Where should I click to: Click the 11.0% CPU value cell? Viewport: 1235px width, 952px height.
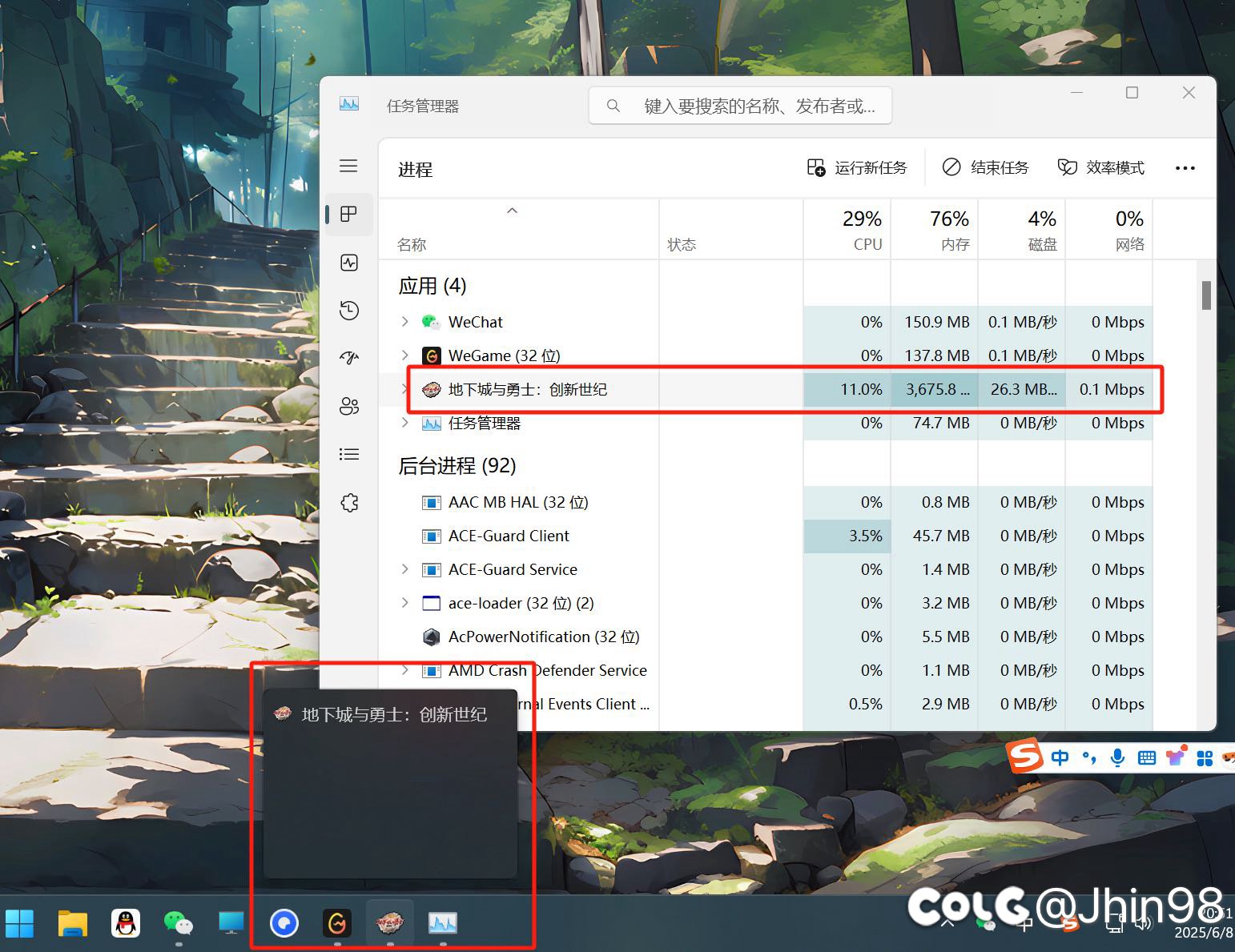pyautogui.click(x=847, y=389)
